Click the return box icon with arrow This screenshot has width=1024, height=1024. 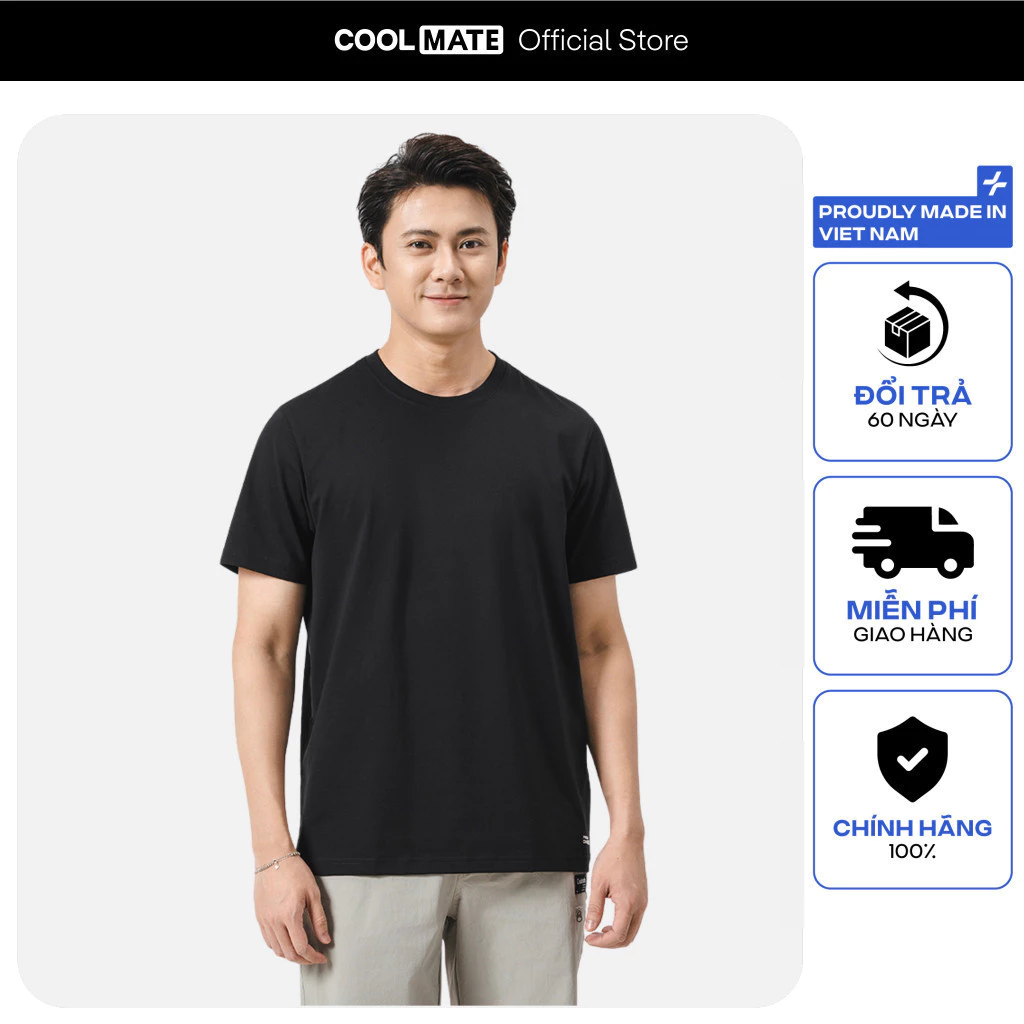click(912, 325)
